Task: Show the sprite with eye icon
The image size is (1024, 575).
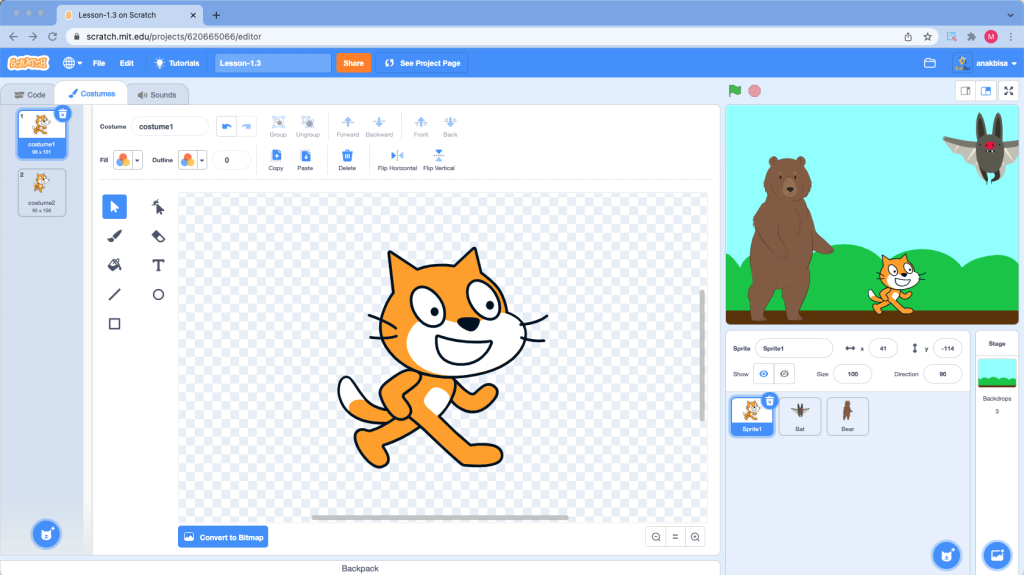Action: (x=763, y=374)
